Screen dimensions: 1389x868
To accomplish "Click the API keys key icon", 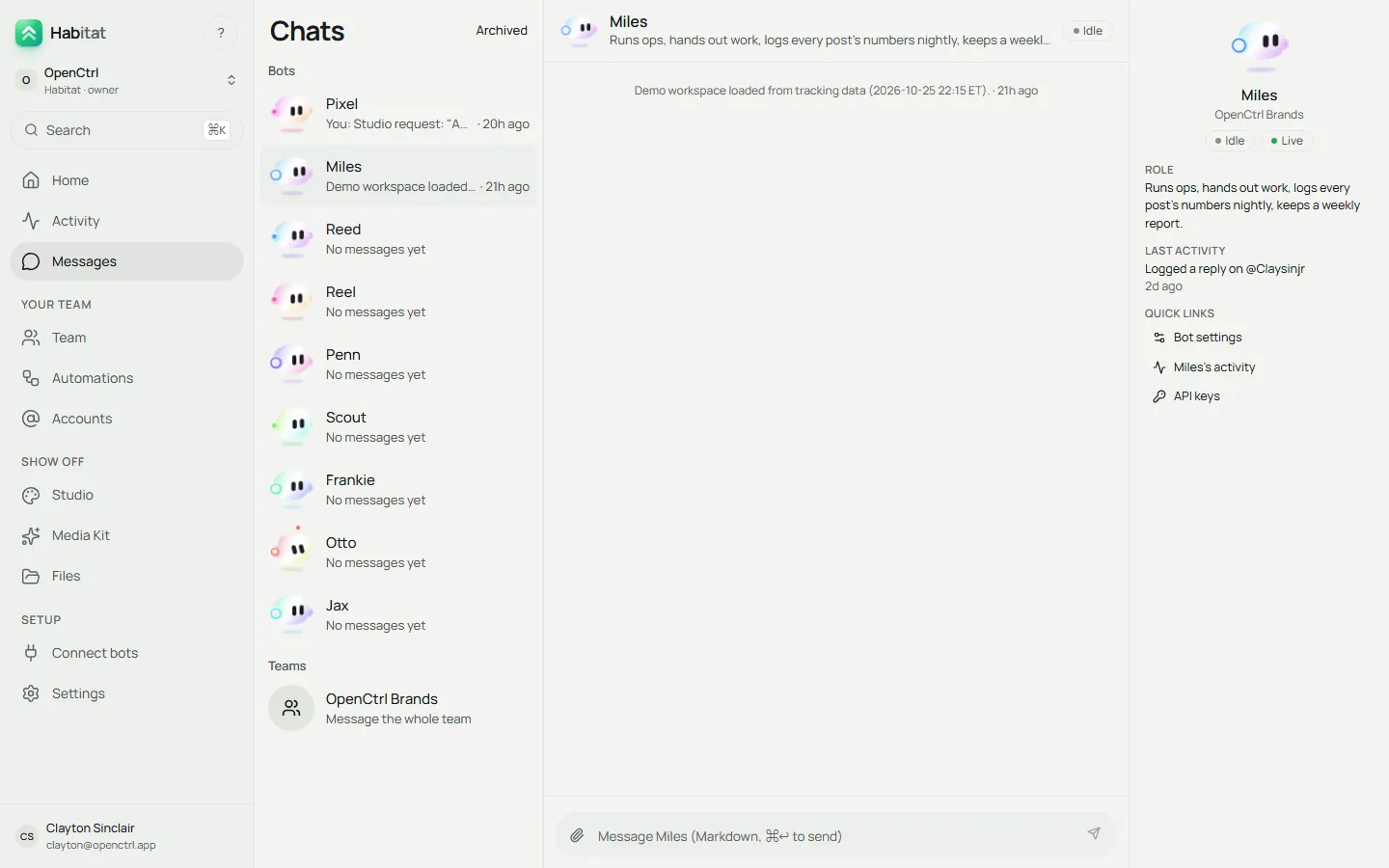I will 1159,396.
